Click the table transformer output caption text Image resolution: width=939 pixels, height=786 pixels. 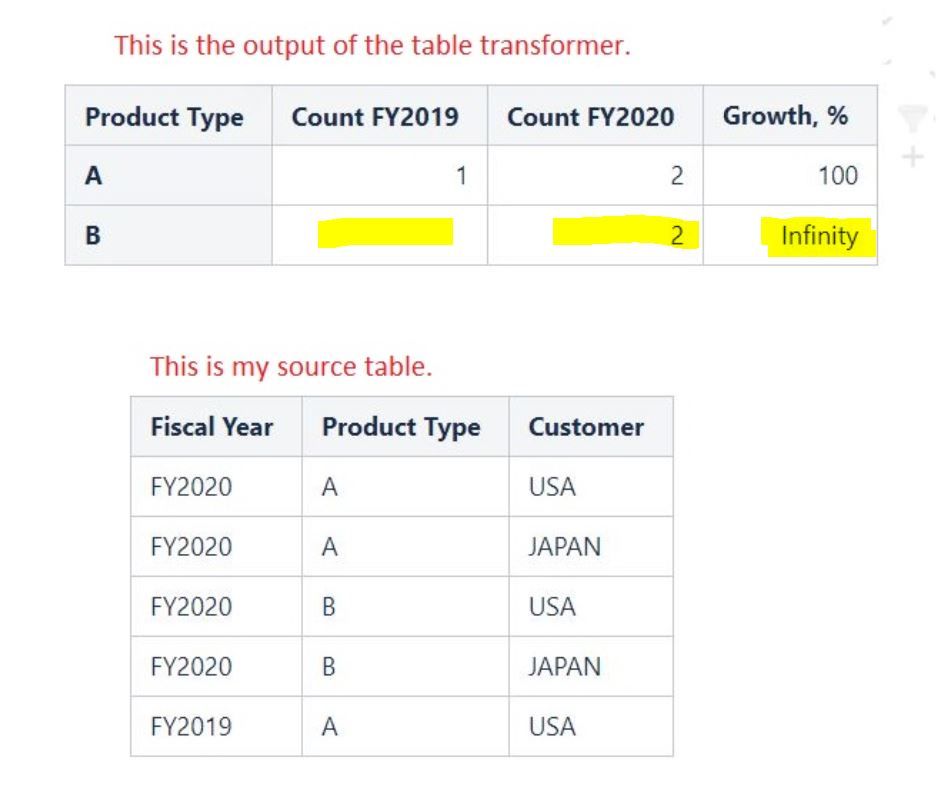[x=372, y=45]
